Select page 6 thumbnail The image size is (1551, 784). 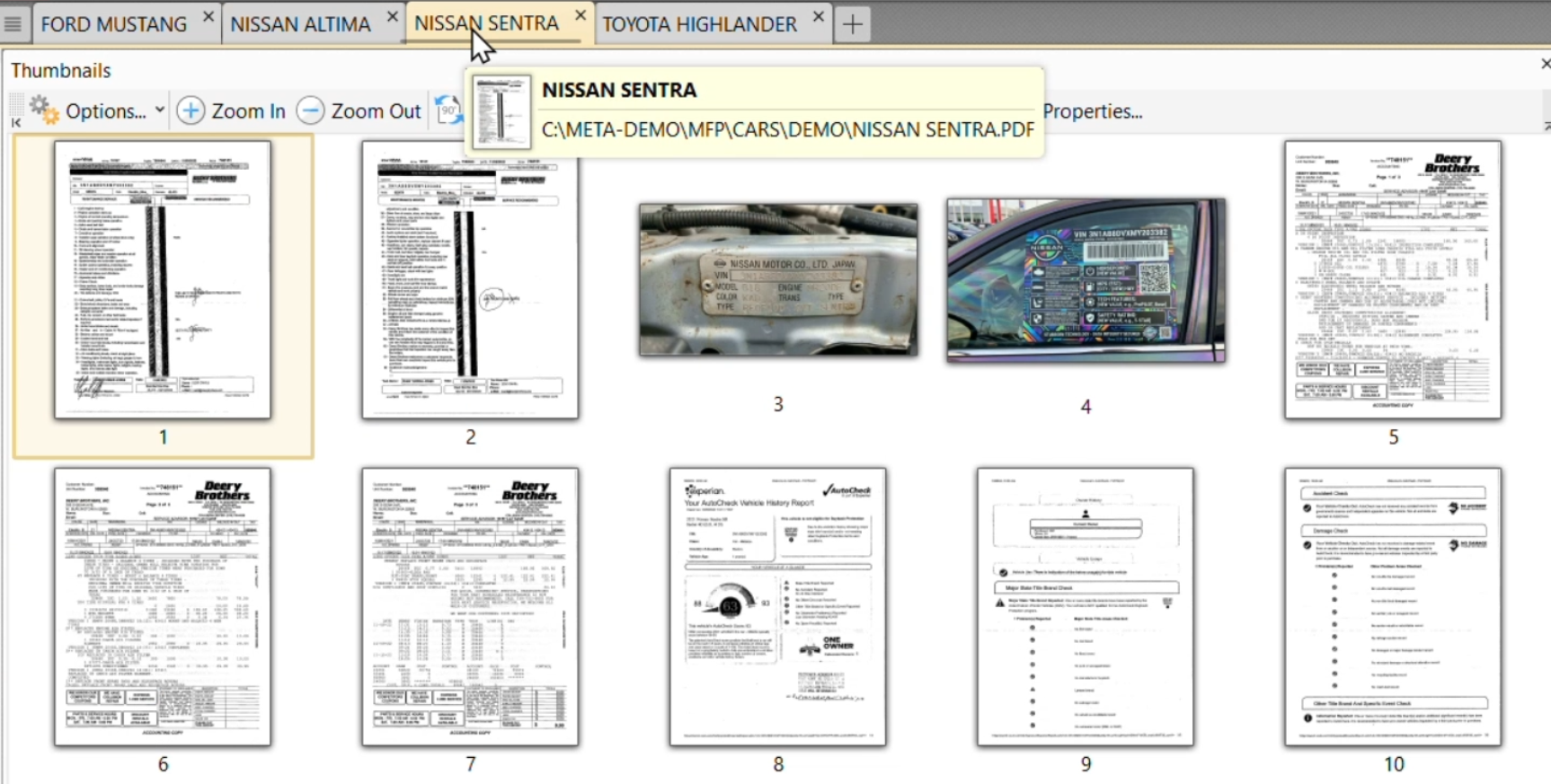[x=163, y=606]
